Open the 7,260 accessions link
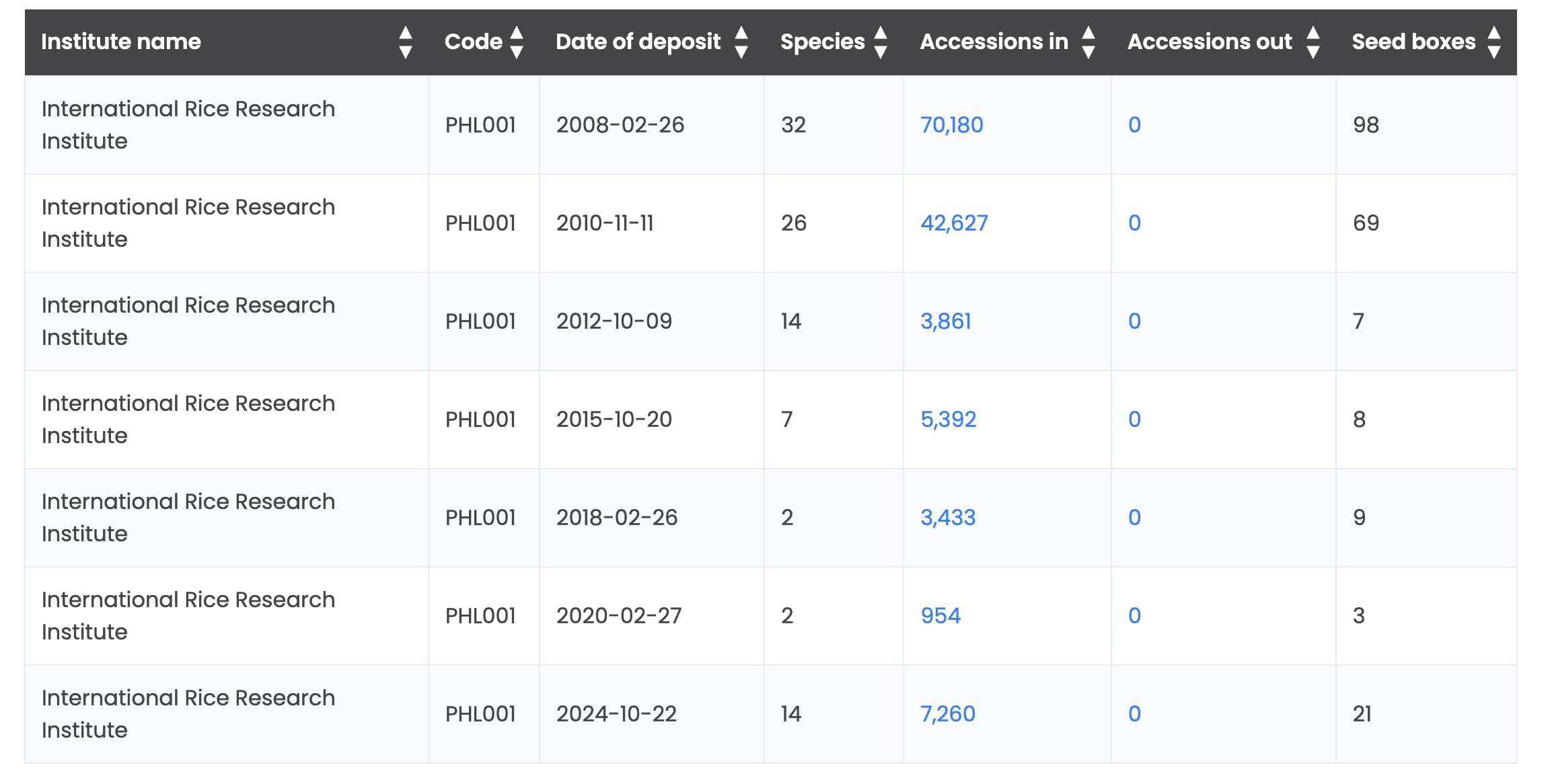1550x784 pixels. 947,714
